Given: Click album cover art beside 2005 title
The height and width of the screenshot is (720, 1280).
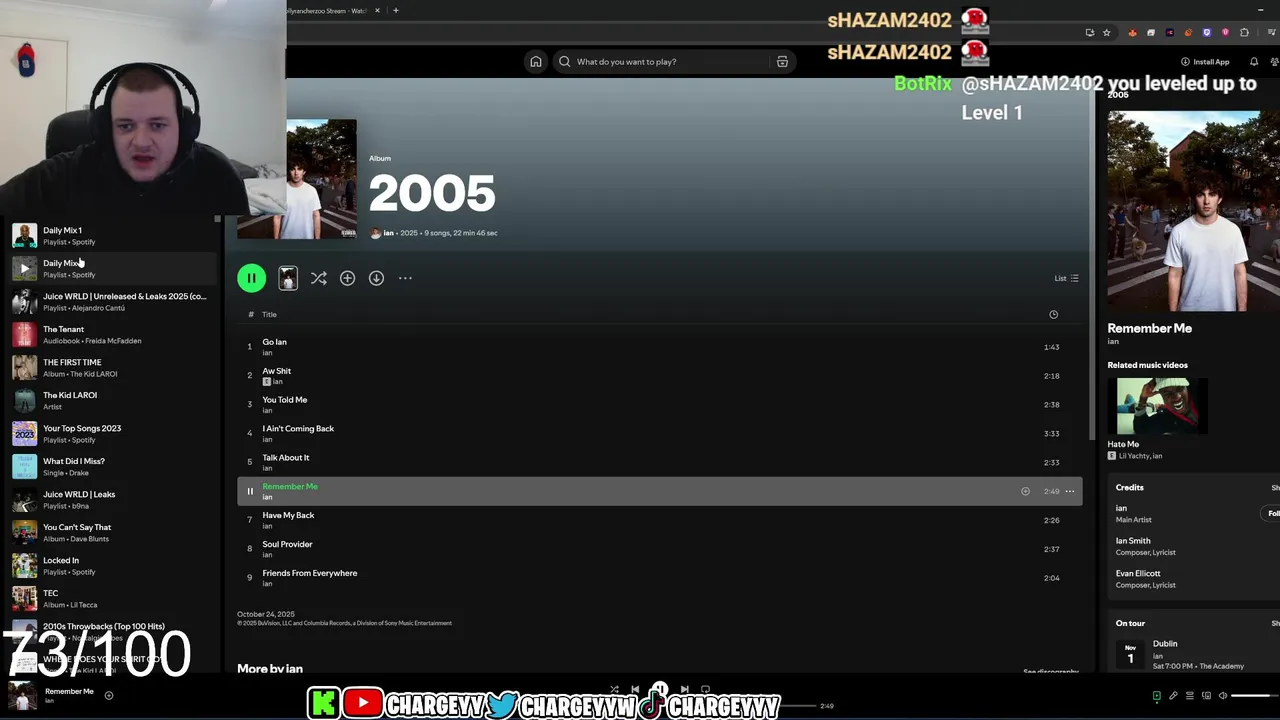Looking at the screenshot, I should coord(321,179).
